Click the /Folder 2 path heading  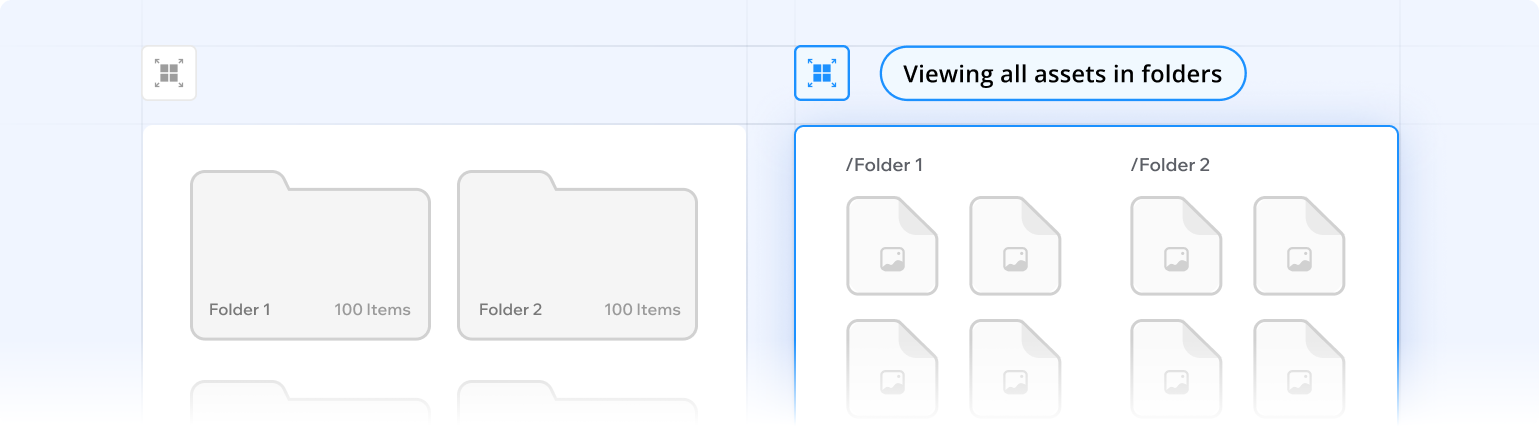(x=1170, y=165)
